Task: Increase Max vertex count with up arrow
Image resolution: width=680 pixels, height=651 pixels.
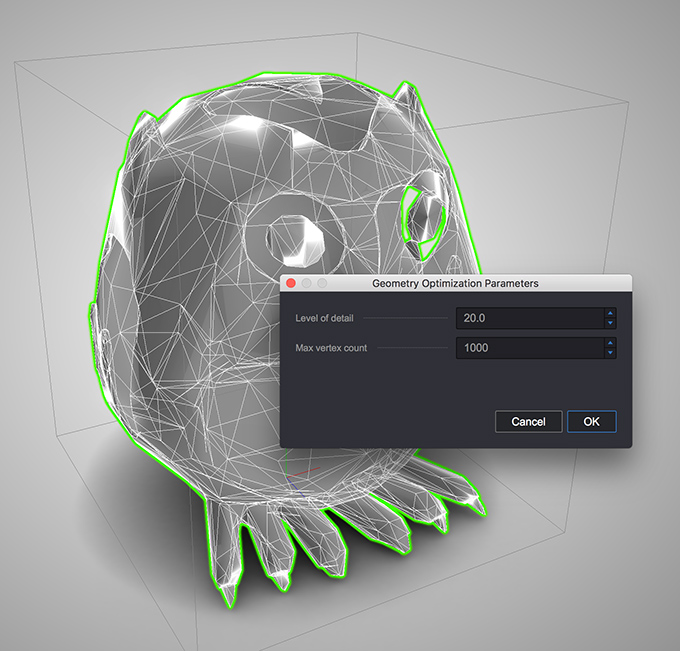Action: (610, 343)
